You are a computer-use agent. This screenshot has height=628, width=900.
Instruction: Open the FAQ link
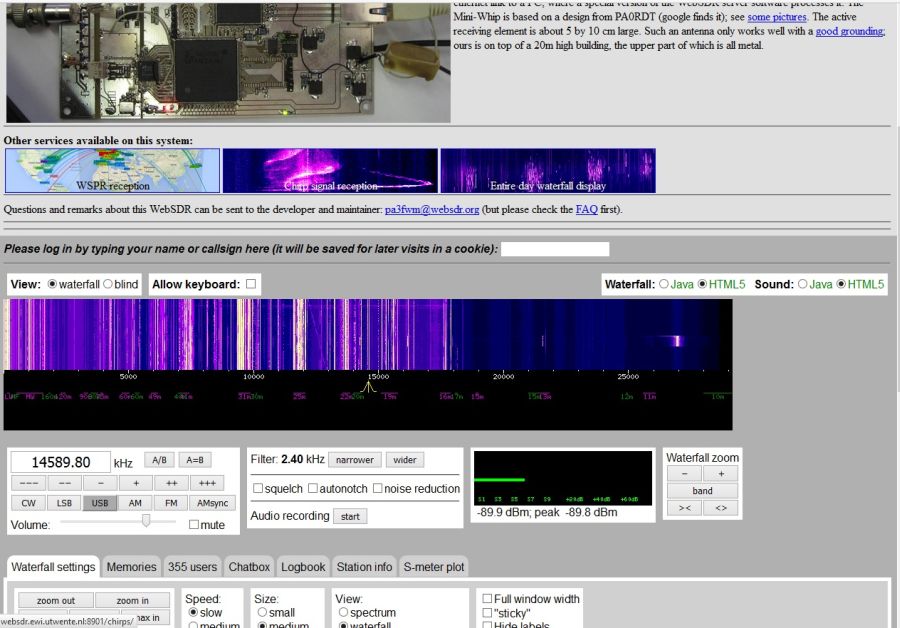tap(586, 210)
